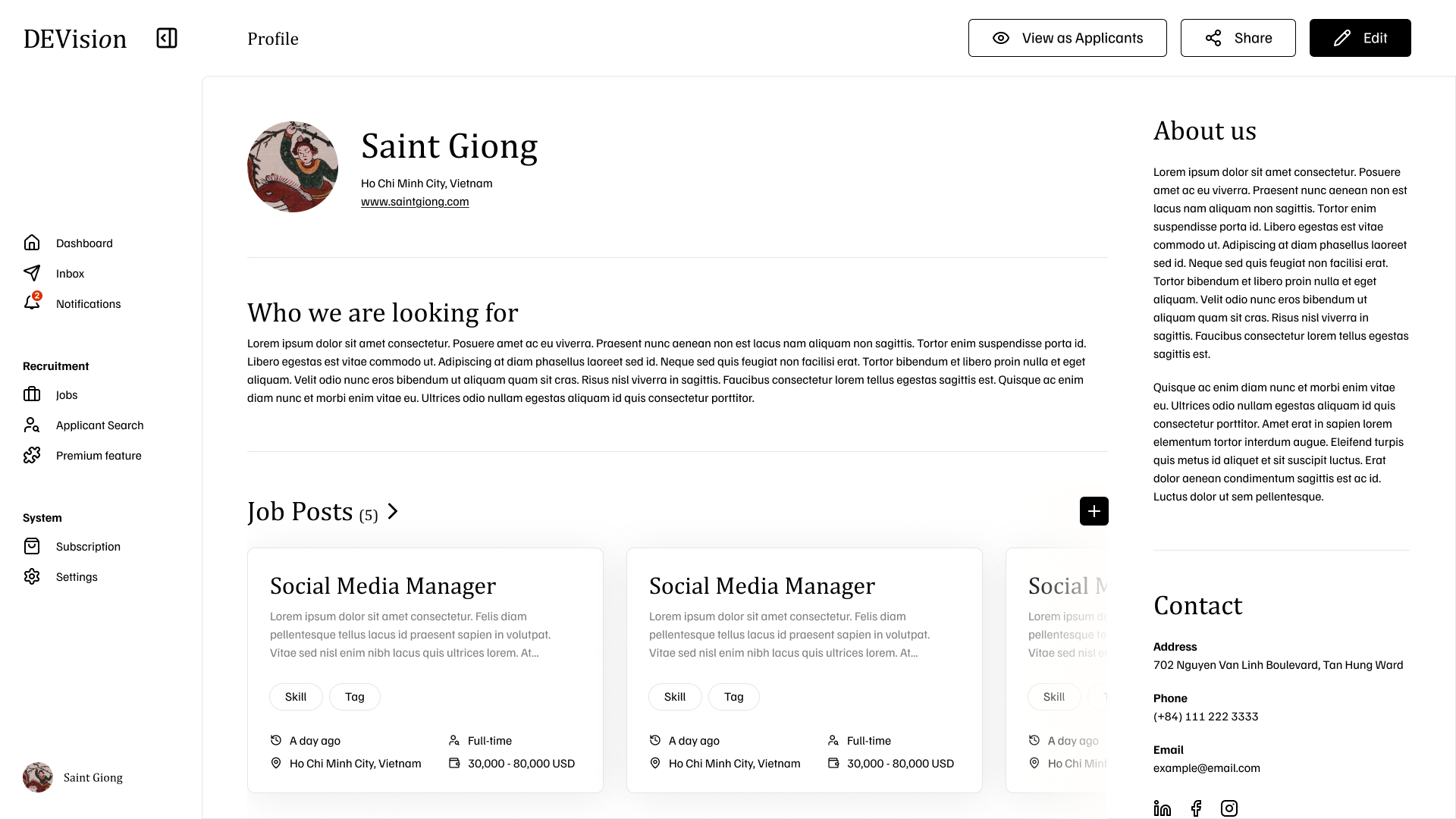
Task: Select the Skill tag on the first job post
Action: (296, 696)
